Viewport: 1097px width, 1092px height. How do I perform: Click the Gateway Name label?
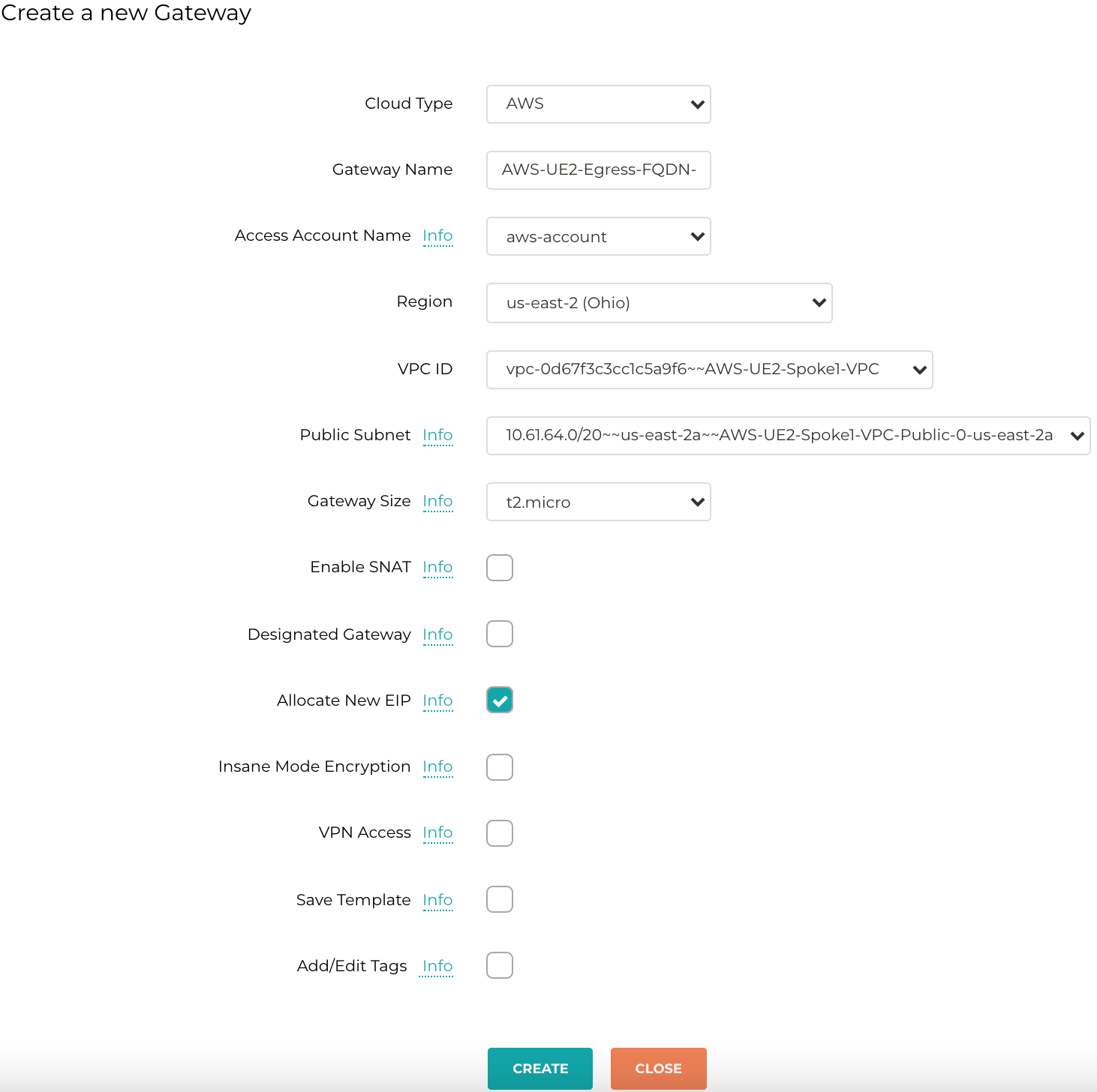[392, 169]
